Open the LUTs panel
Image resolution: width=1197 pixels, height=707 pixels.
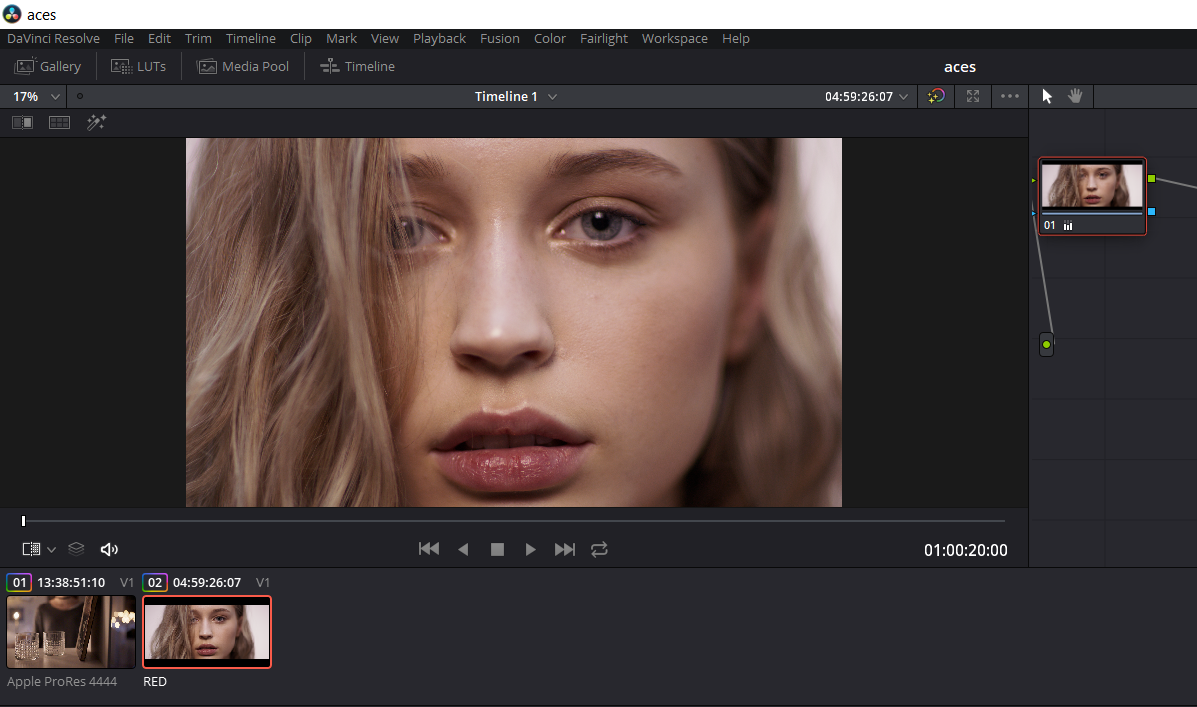point(138,66)
